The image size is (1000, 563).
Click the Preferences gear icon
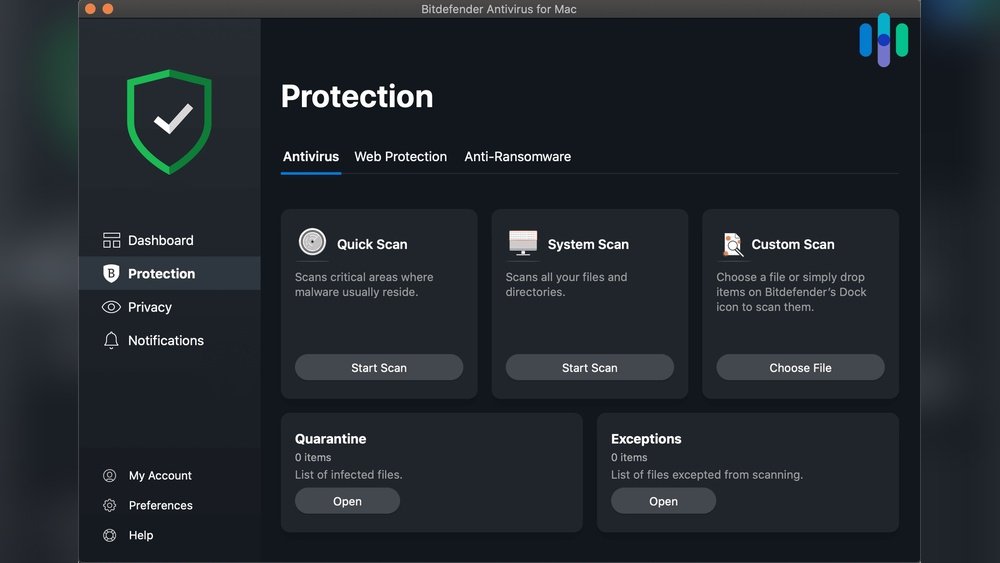[x=110, y=506]
